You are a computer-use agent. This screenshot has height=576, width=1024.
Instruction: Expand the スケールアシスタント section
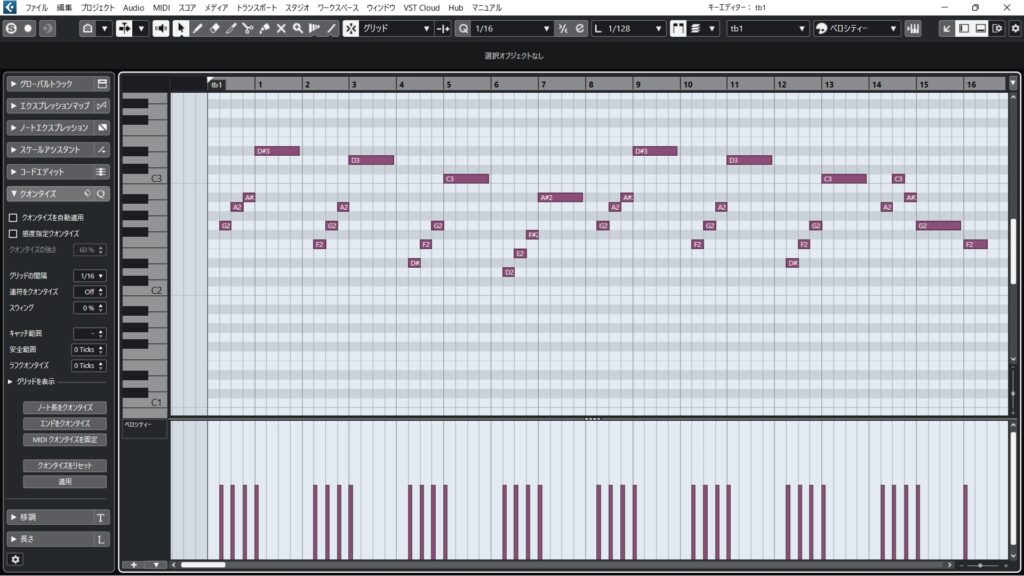tap(50, 149)
